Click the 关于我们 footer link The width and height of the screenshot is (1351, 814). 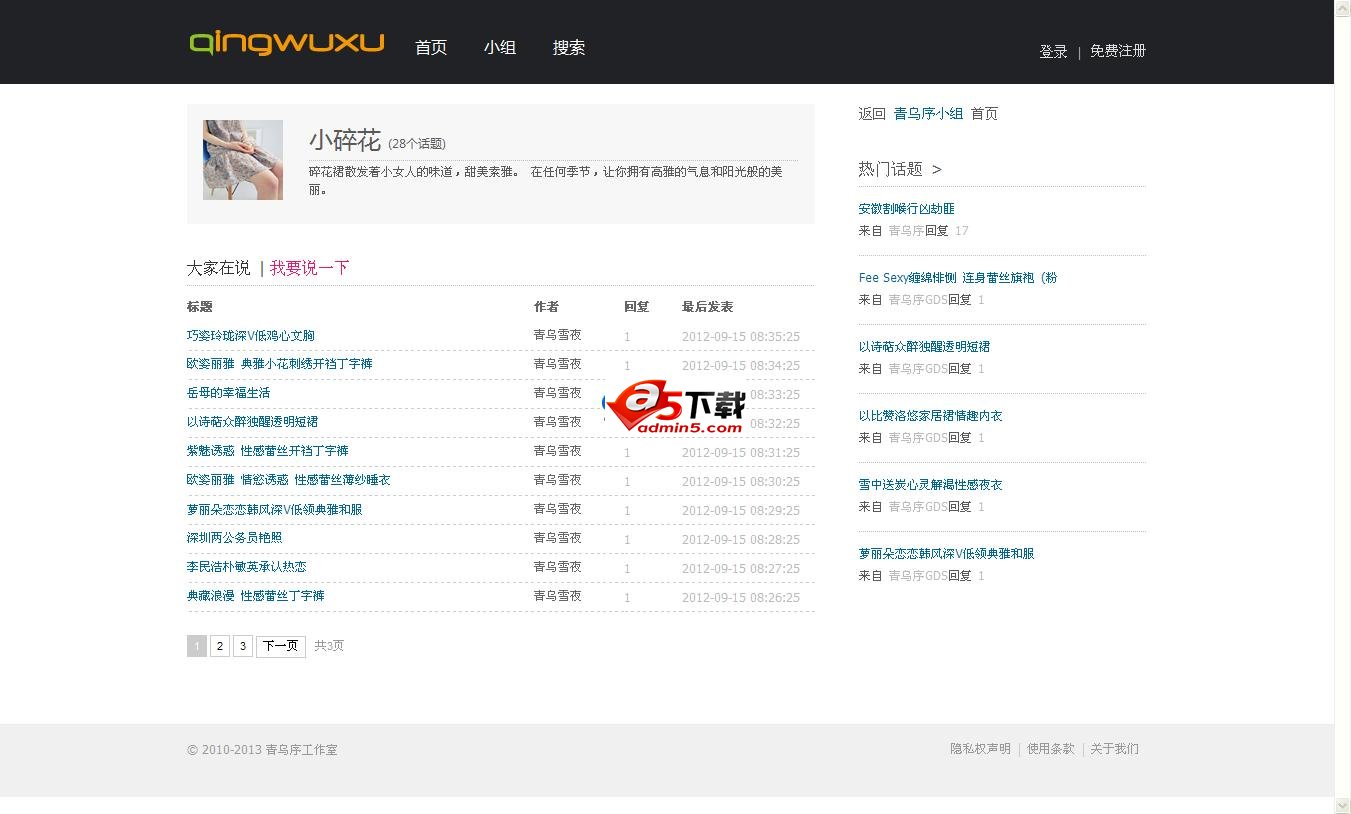[1114, 749]
